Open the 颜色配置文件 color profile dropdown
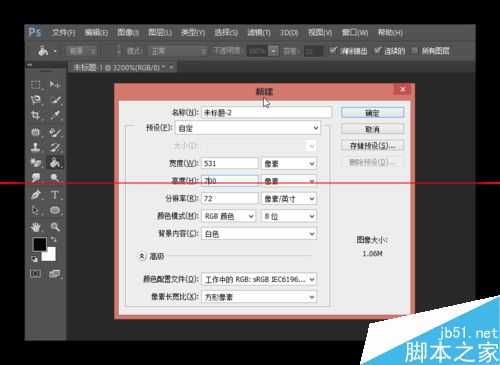 (259, 279)
